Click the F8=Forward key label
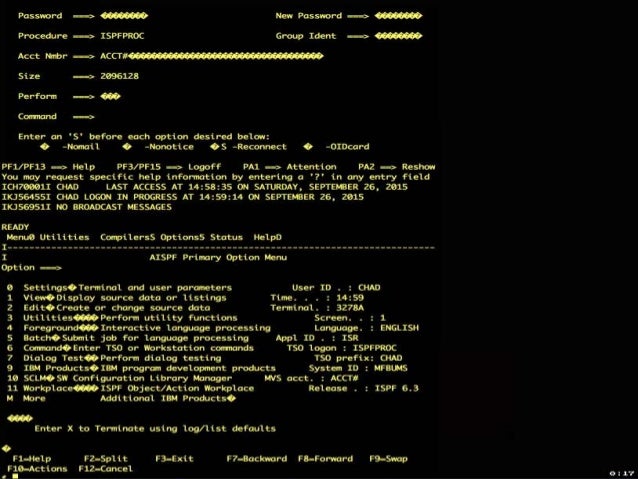The width and height of the screenshot is (638, 479). 326,459
